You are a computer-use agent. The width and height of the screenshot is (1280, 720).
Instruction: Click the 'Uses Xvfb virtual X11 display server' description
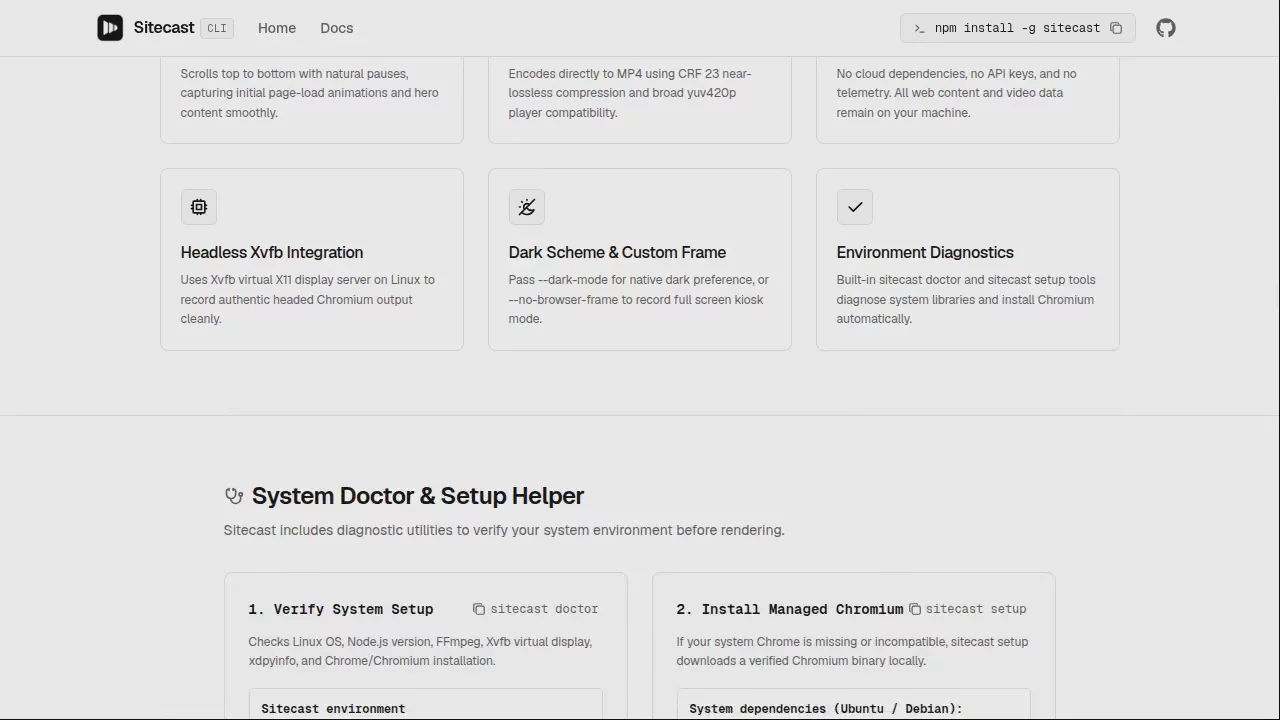[x=308, y=299]
